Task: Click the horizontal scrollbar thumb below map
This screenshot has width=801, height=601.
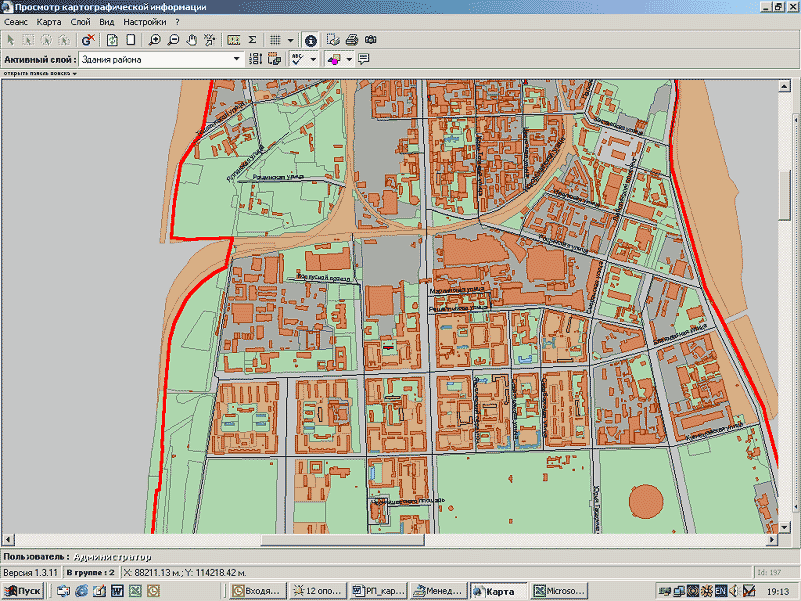Action: click(x=342, y=540)
